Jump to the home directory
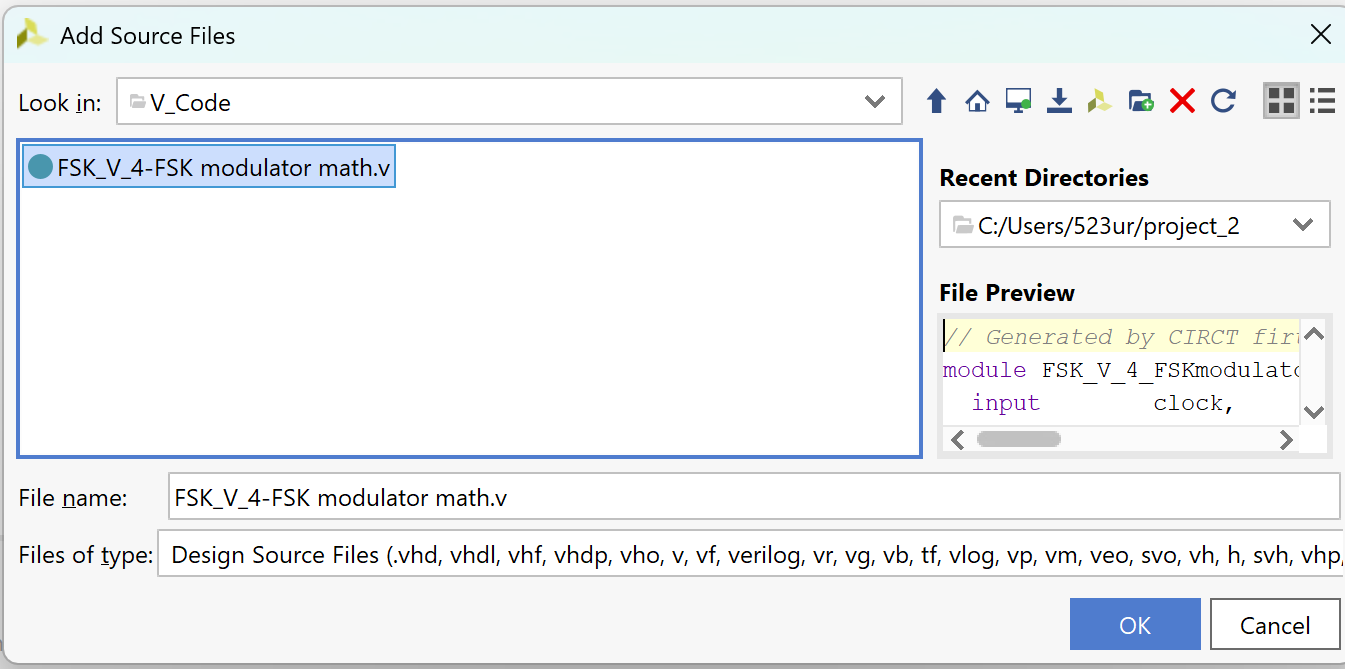The image size is (1345, 669). pyautogui.click(x=977, y=101)
